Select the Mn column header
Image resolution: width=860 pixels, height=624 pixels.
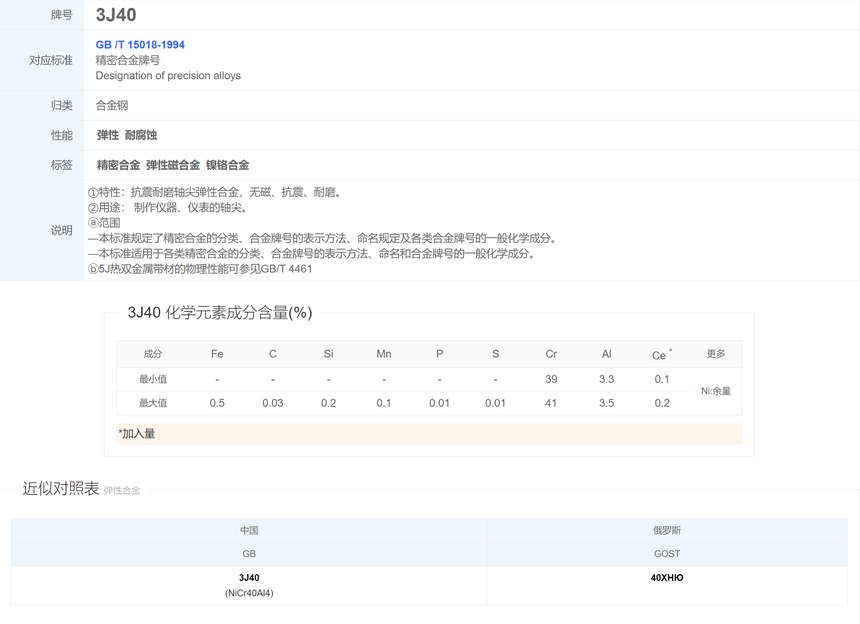point(384,354)
